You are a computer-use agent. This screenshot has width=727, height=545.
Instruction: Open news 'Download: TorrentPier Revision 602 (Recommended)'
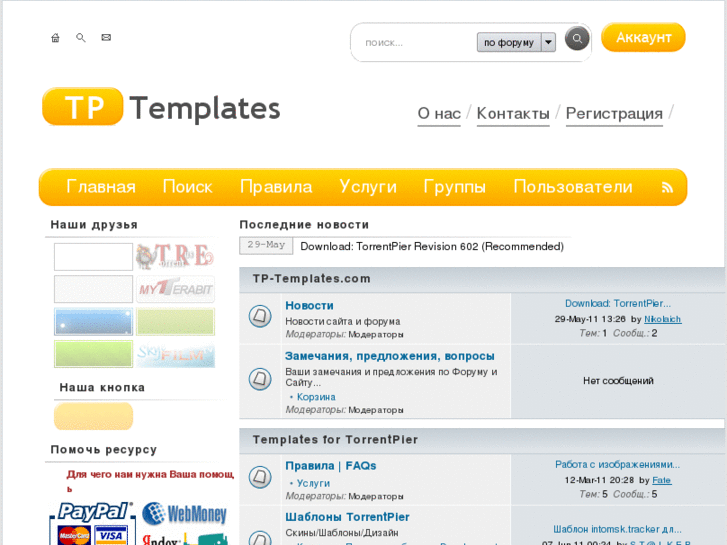pyautogui.click(x=432, y=246)
